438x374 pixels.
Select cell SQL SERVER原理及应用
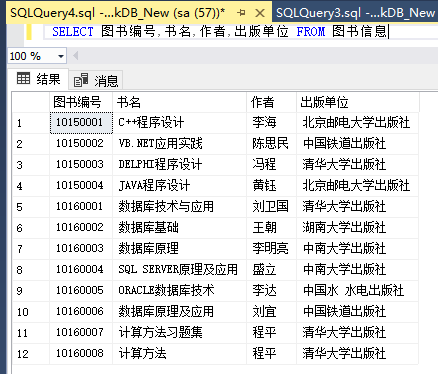(180, 270)
